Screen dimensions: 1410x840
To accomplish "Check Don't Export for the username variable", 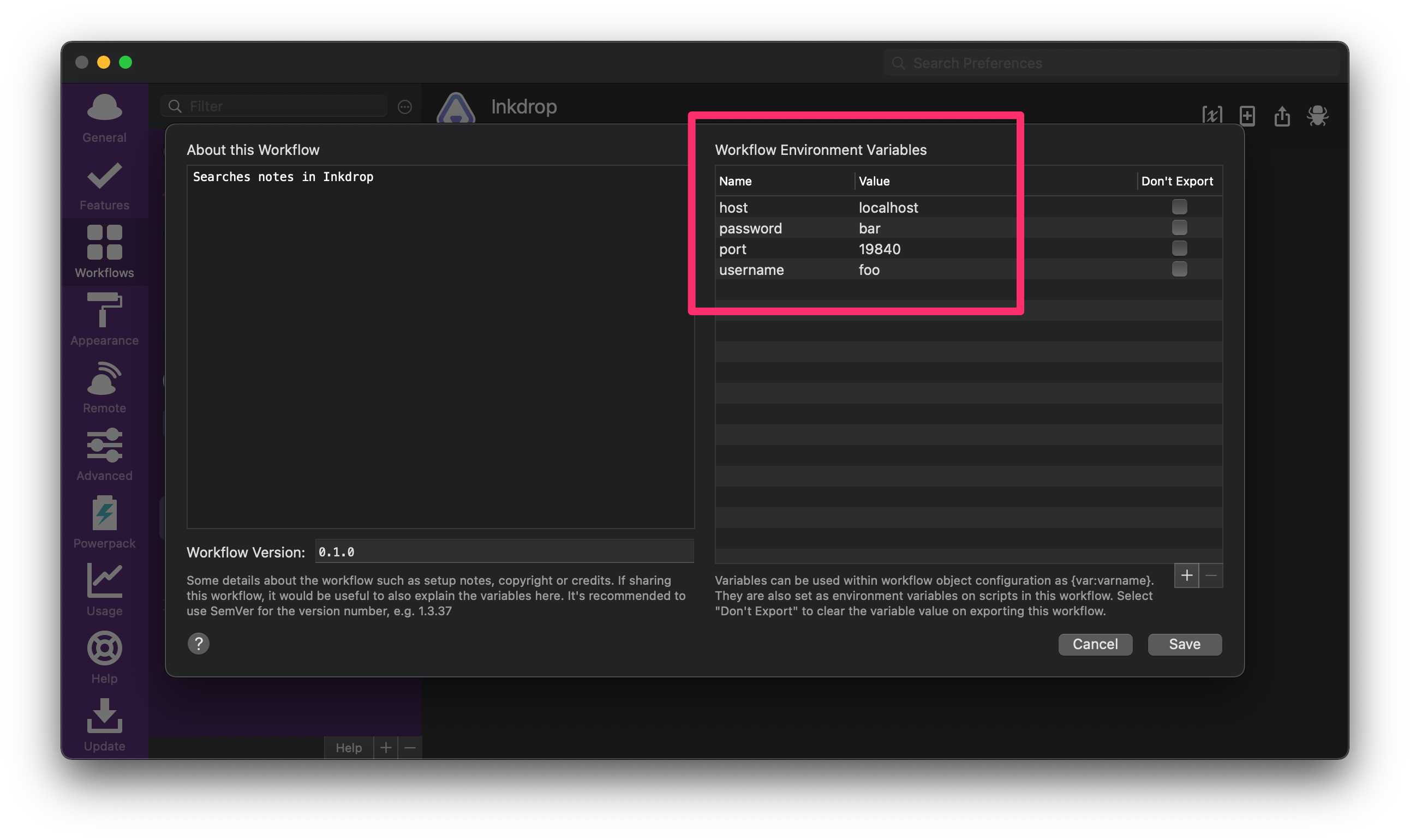I will coord(1180,269).
